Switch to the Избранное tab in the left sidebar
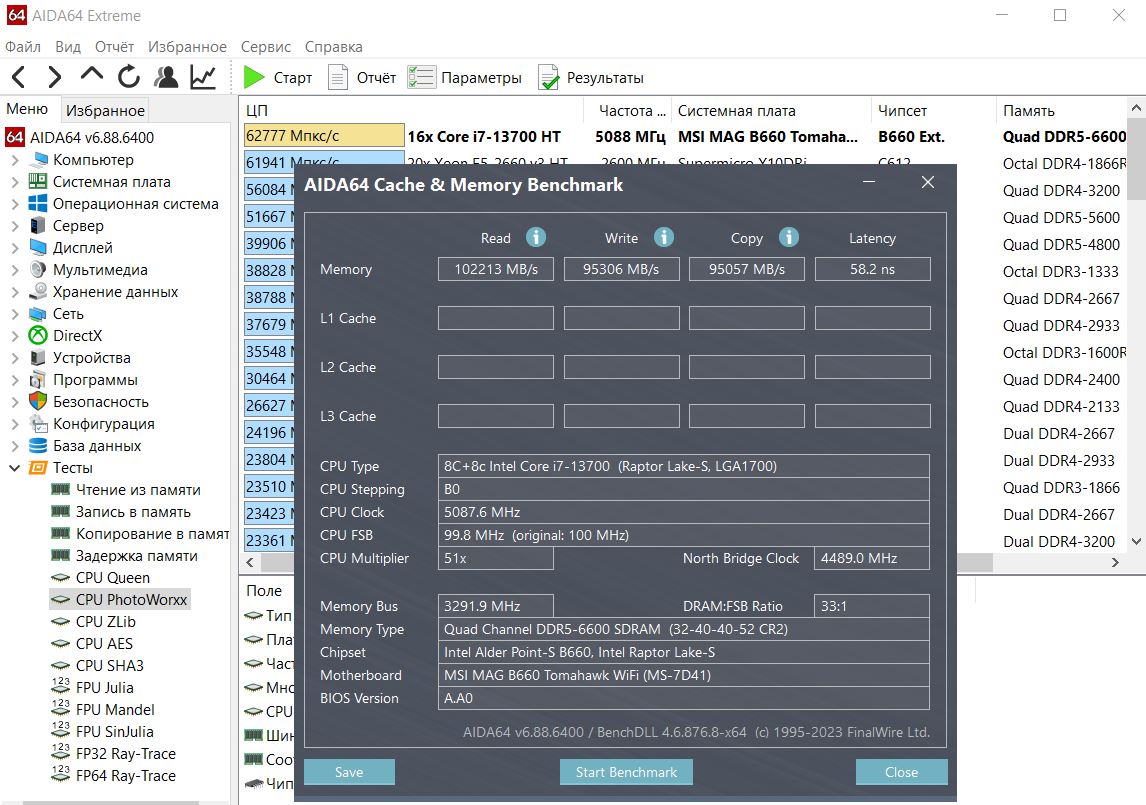 coord(105,110)
